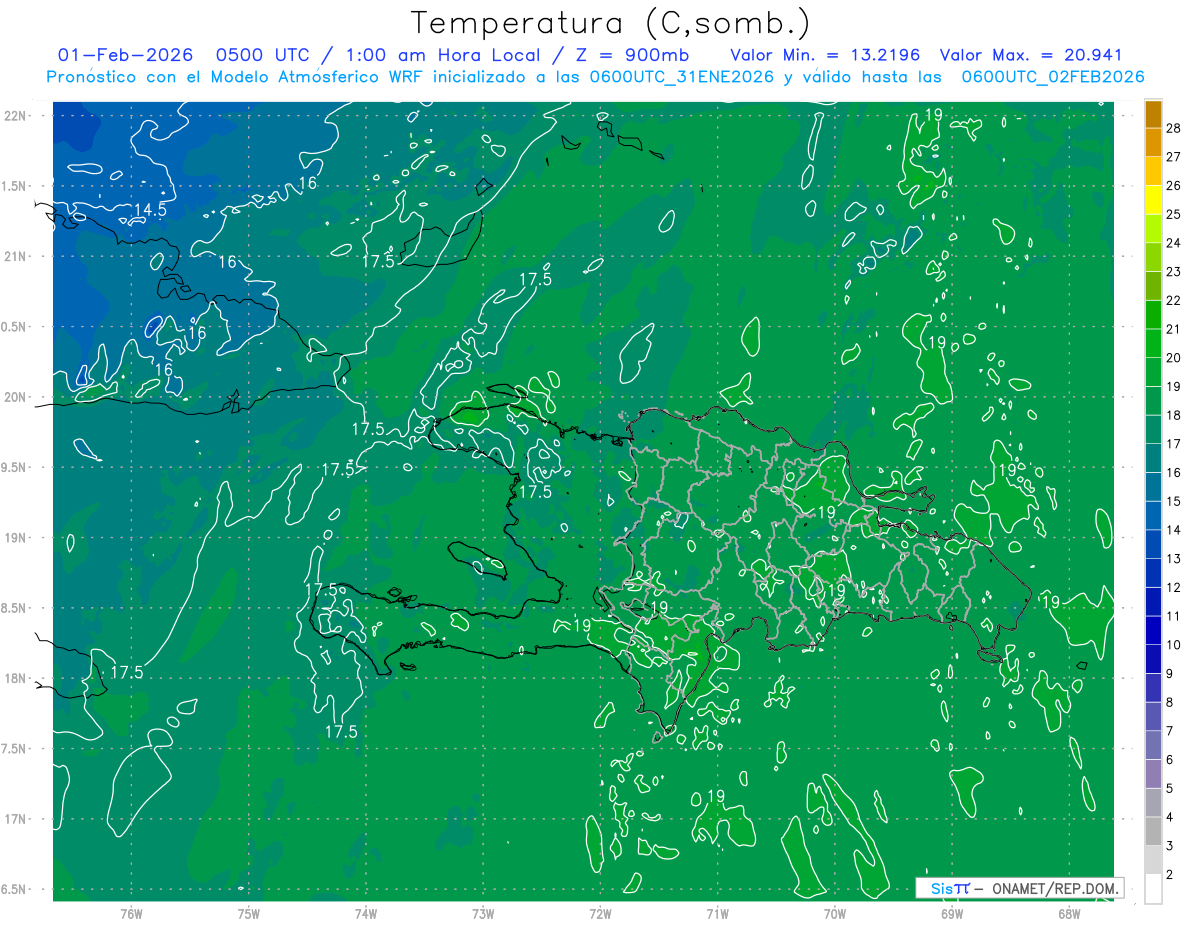The height and width of the screenshot is (927, 1200).
Task: Select the date '01-Feb-2026' in header
Action: [125, 55]
